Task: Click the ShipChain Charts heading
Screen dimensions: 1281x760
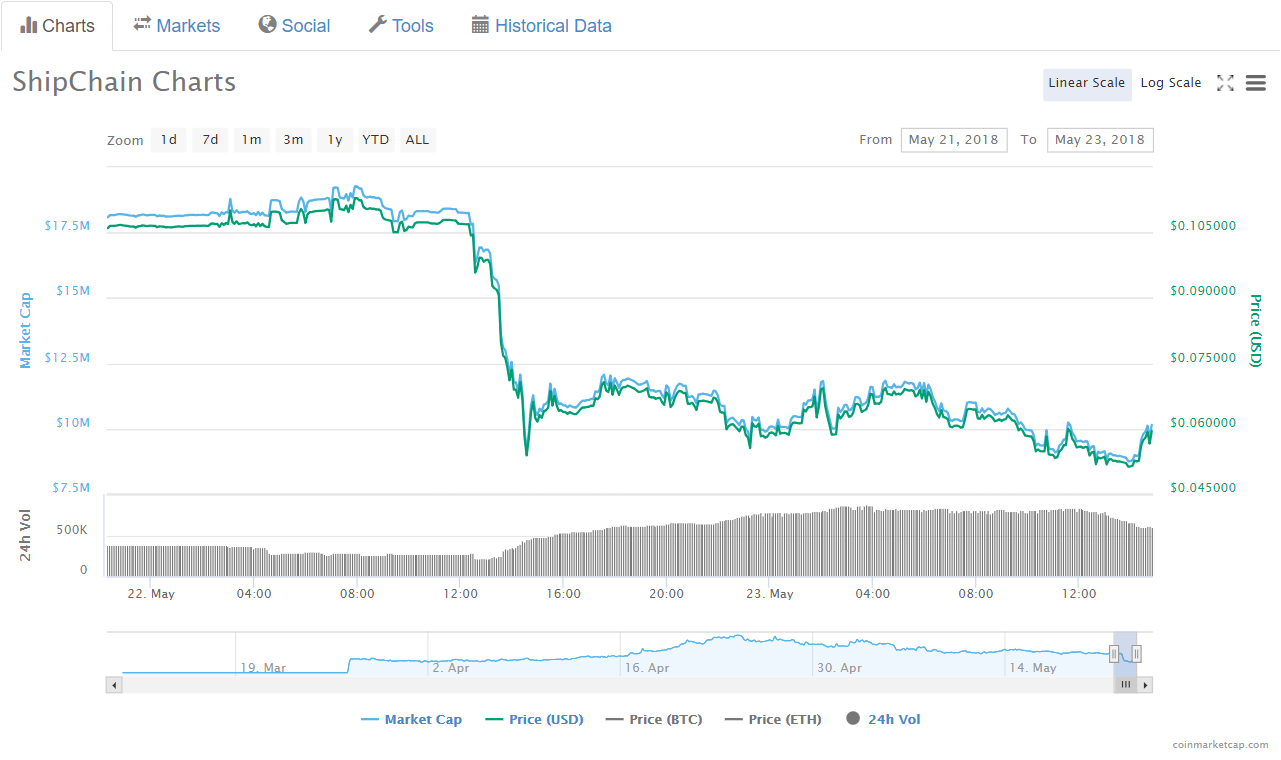Action: click(x=124, y=82)
